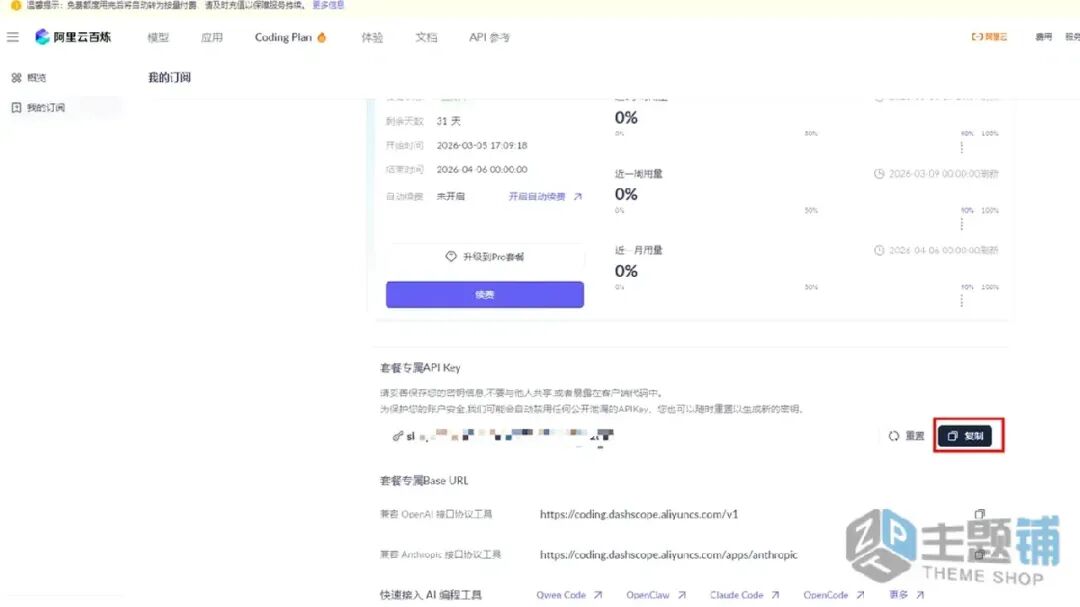Click the link icon before the API key
Screen dimensions: 1080x607
[x=397, y=436]
